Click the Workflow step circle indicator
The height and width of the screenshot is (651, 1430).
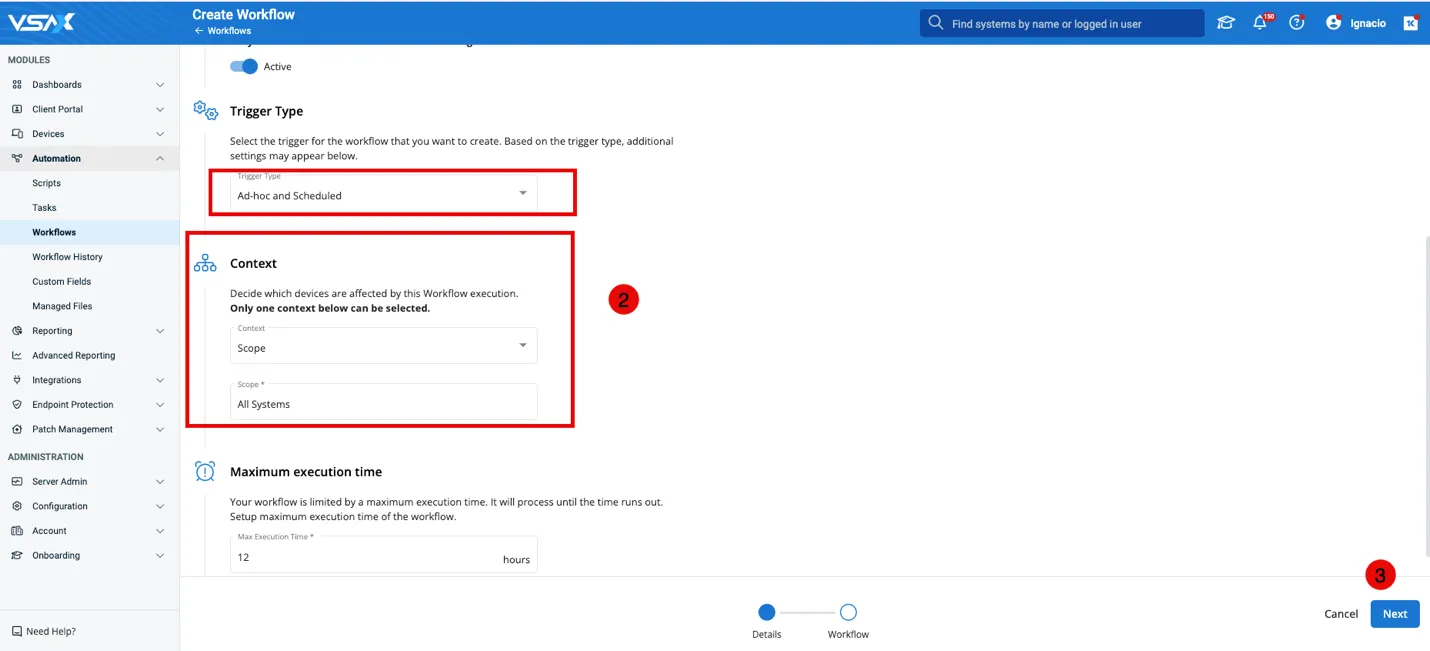(848, 612)
